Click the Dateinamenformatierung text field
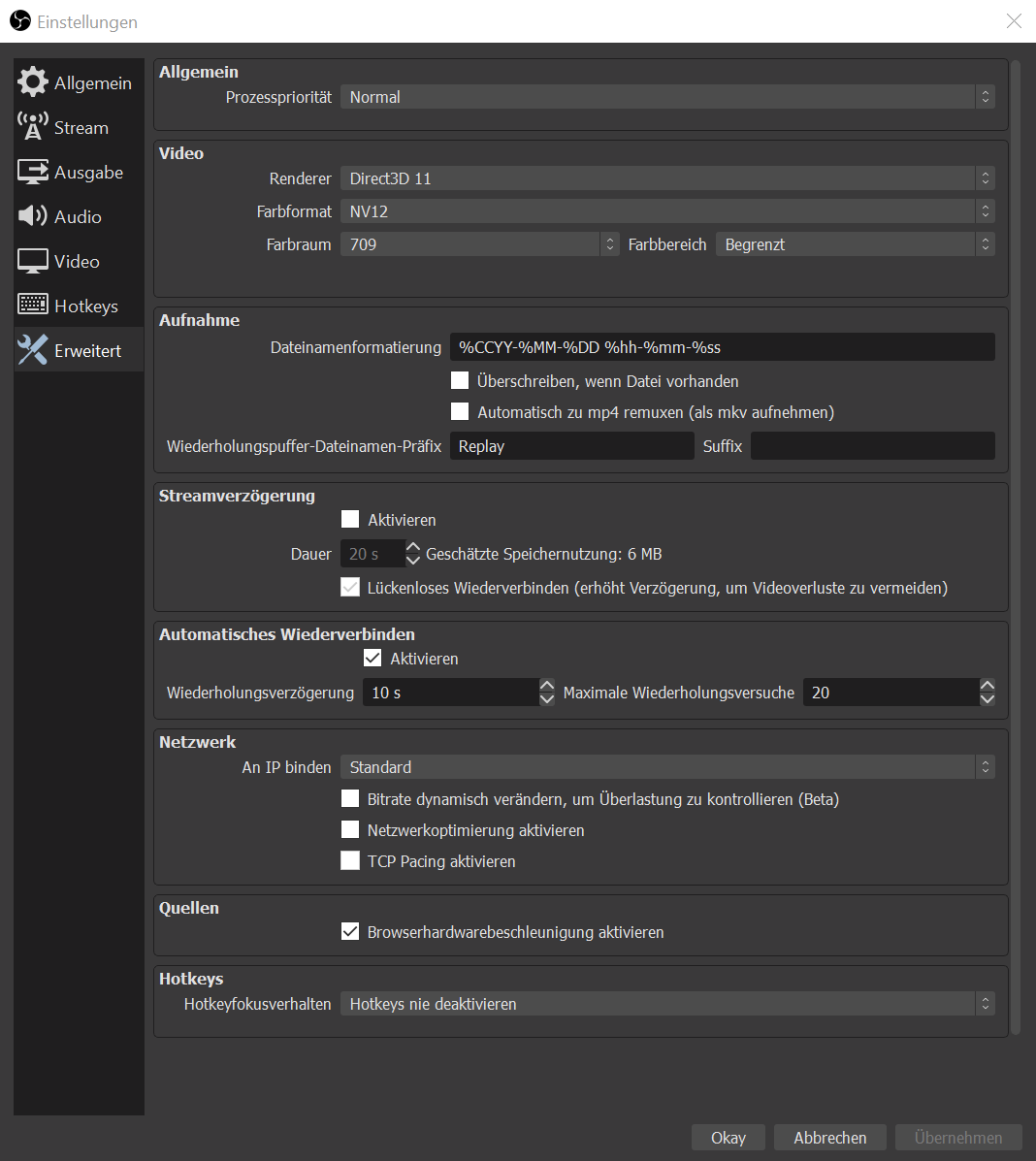 [x=722, y=347]
